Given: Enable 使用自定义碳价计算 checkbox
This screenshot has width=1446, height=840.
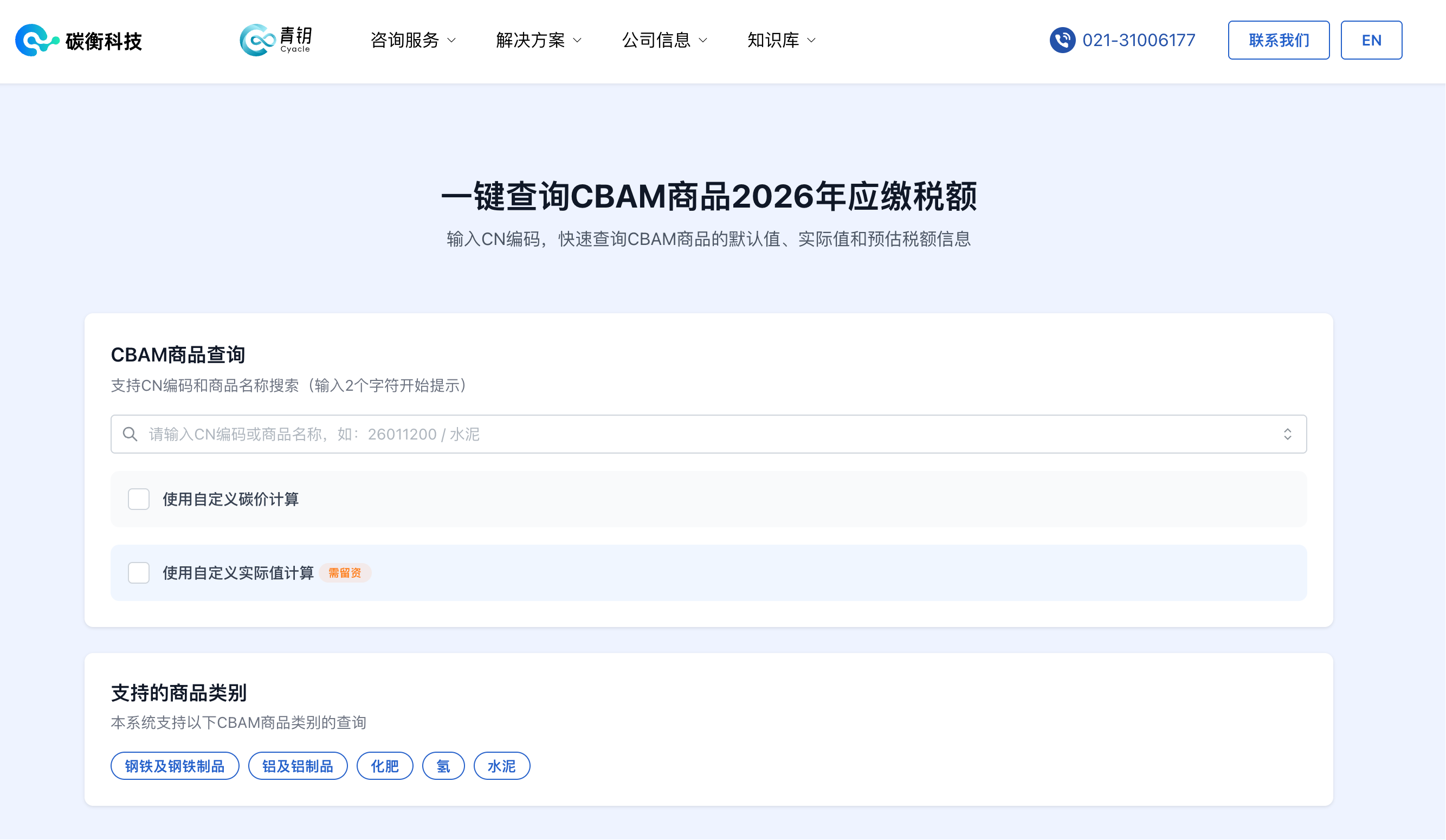Looking at the screenshot, I should coord(139,499).
